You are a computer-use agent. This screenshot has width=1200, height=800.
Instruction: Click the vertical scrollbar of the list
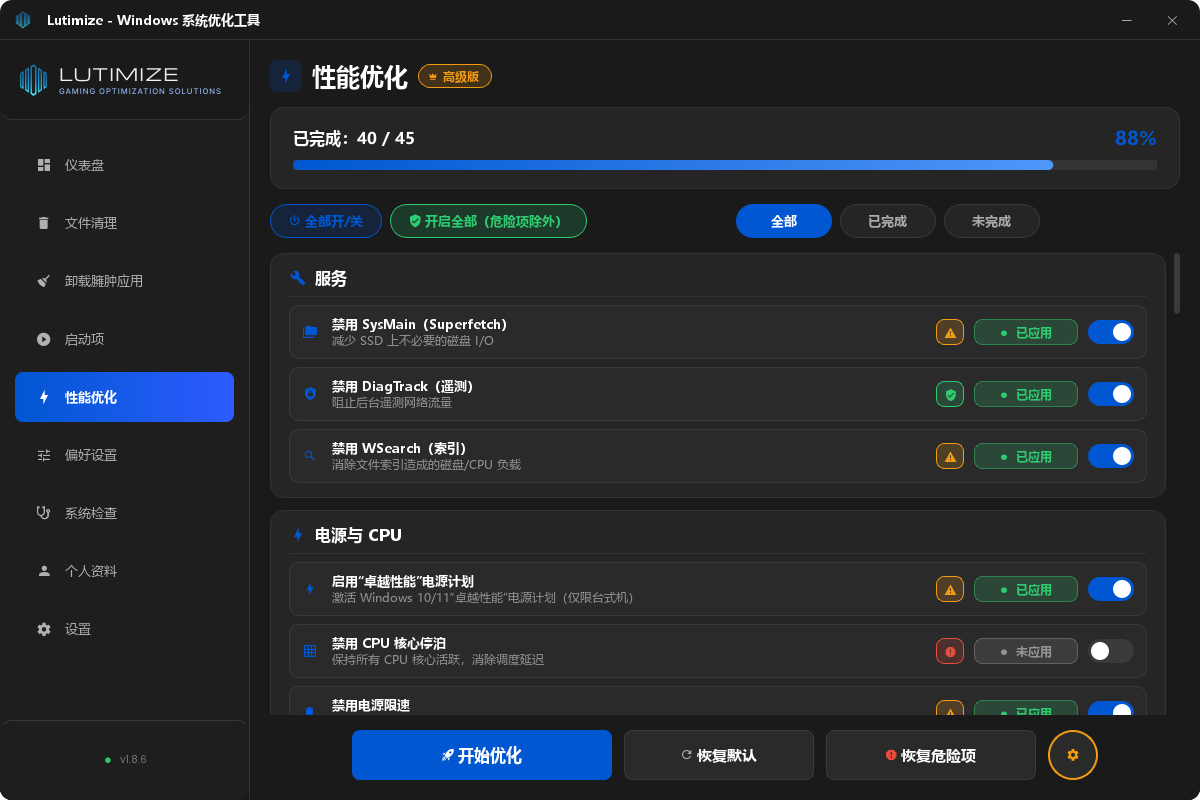click(1177, 283)
